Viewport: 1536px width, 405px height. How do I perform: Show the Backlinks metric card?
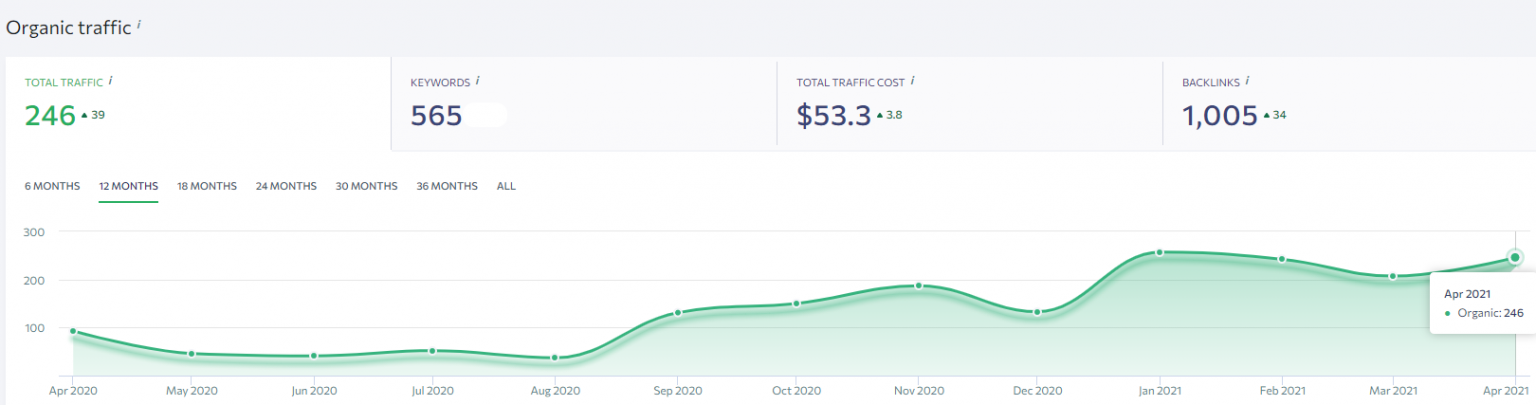tap(1348, 103)
